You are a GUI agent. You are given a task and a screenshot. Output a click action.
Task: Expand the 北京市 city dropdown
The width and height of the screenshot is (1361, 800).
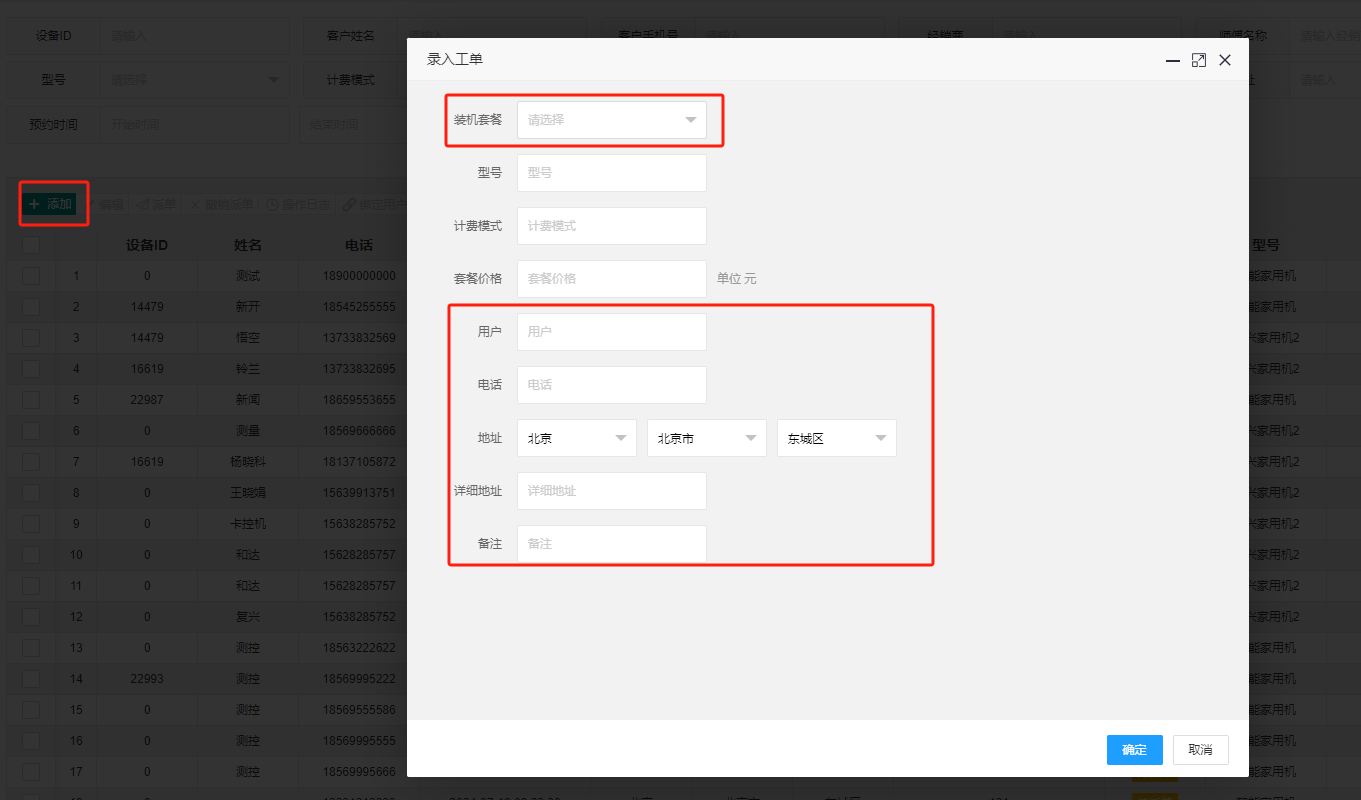tap(707, 438)
